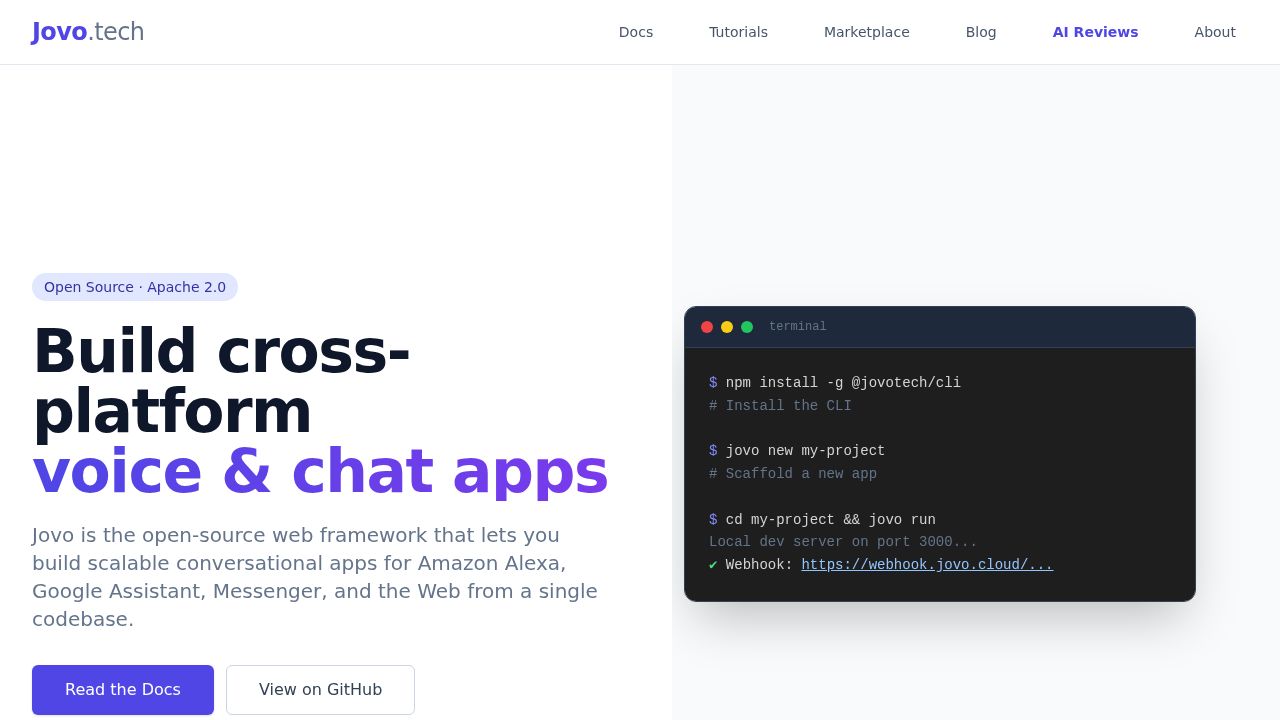Select the AI Reviews nav item

pos(1095,32)
